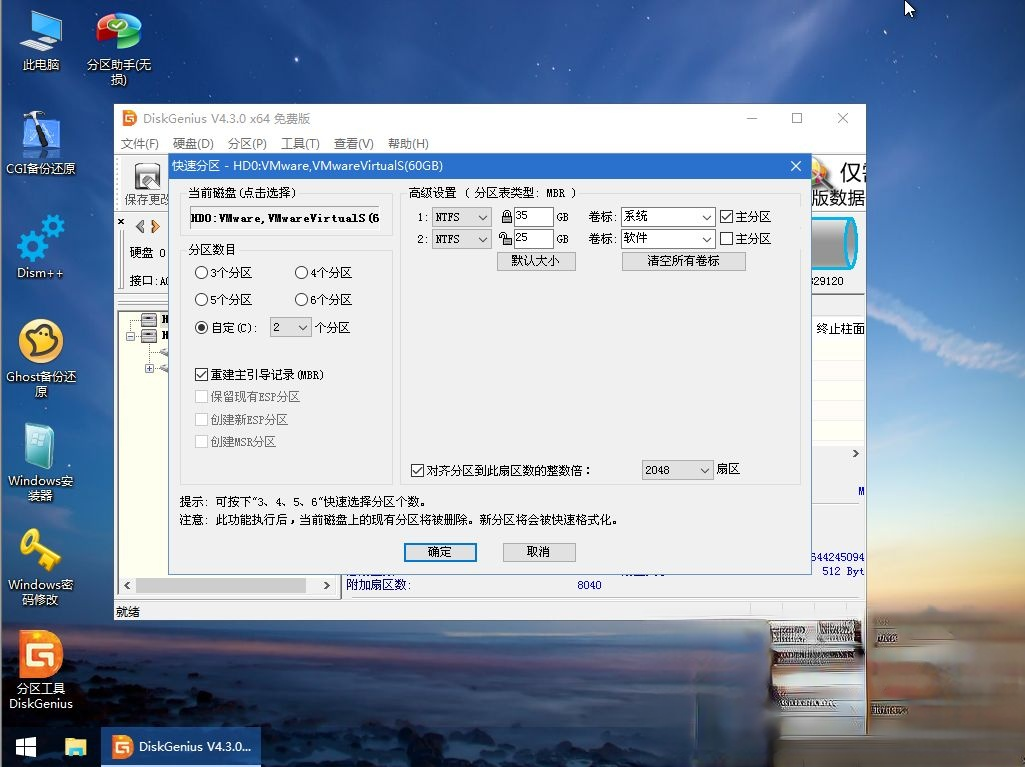Open File Explorer from the taskbar

(x=76, y=747)
